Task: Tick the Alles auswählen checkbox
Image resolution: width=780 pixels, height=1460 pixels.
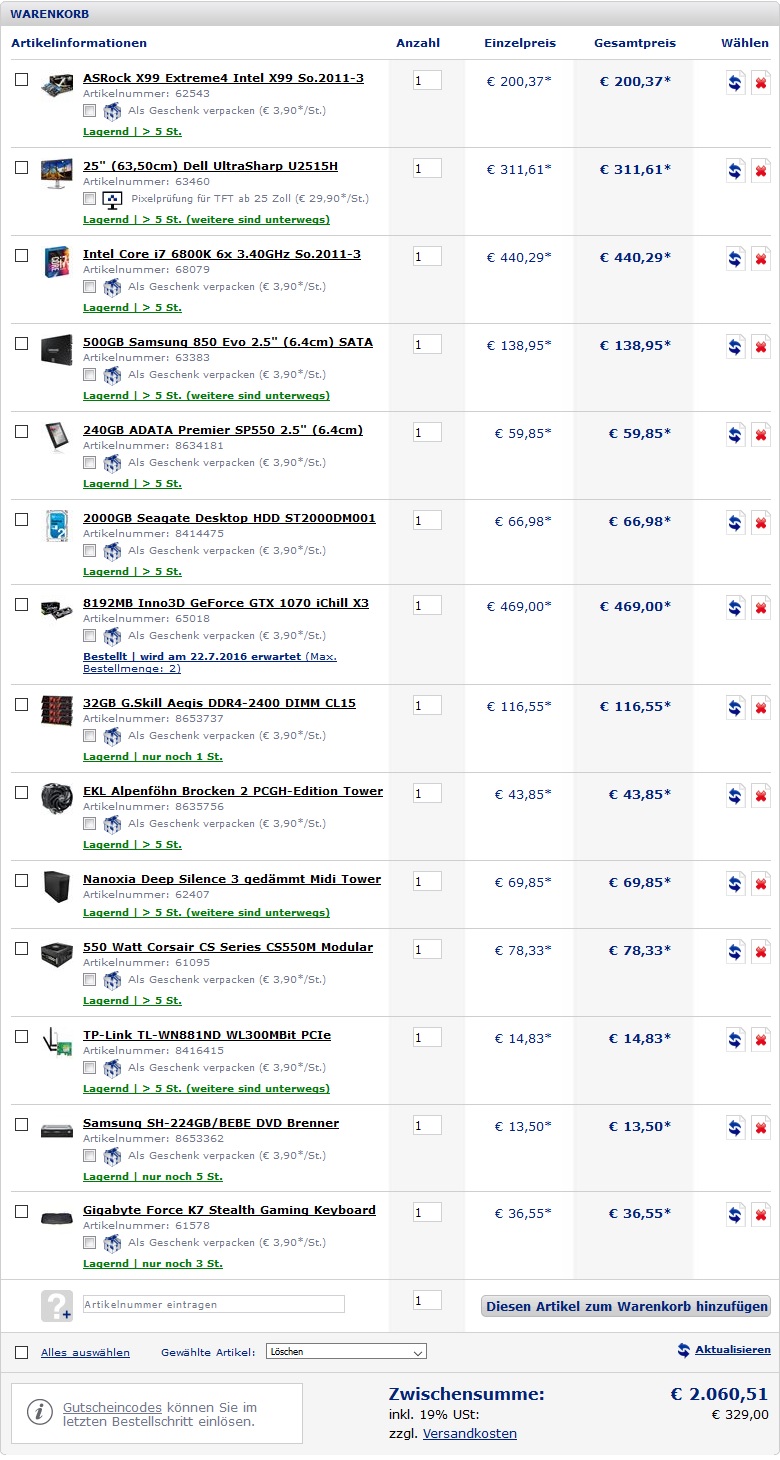Action: click(x=22, y=1352)
